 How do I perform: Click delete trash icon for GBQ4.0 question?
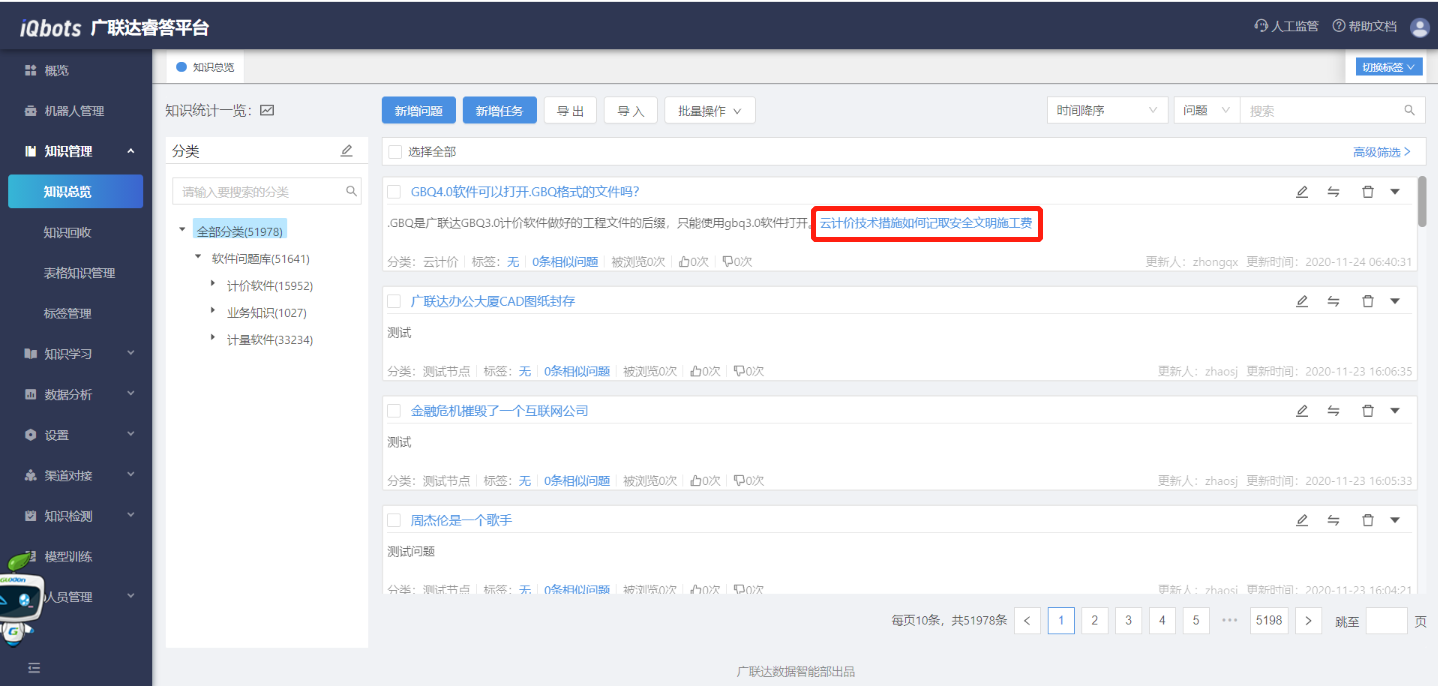1367,192
